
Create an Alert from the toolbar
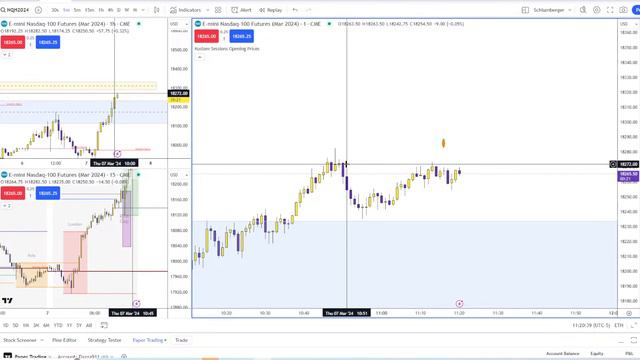[241, 10]
